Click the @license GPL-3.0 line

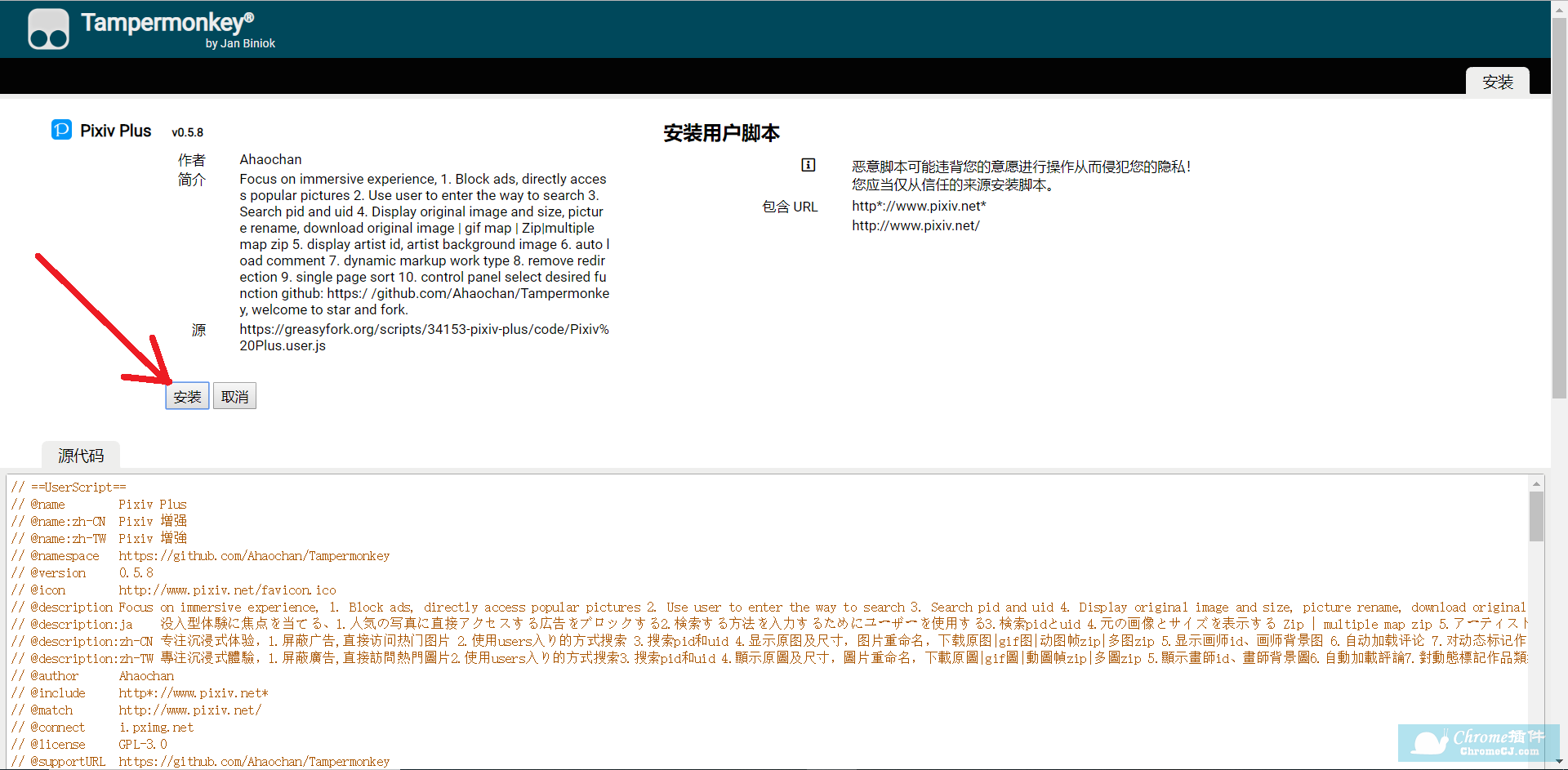[x=89, y=744]
